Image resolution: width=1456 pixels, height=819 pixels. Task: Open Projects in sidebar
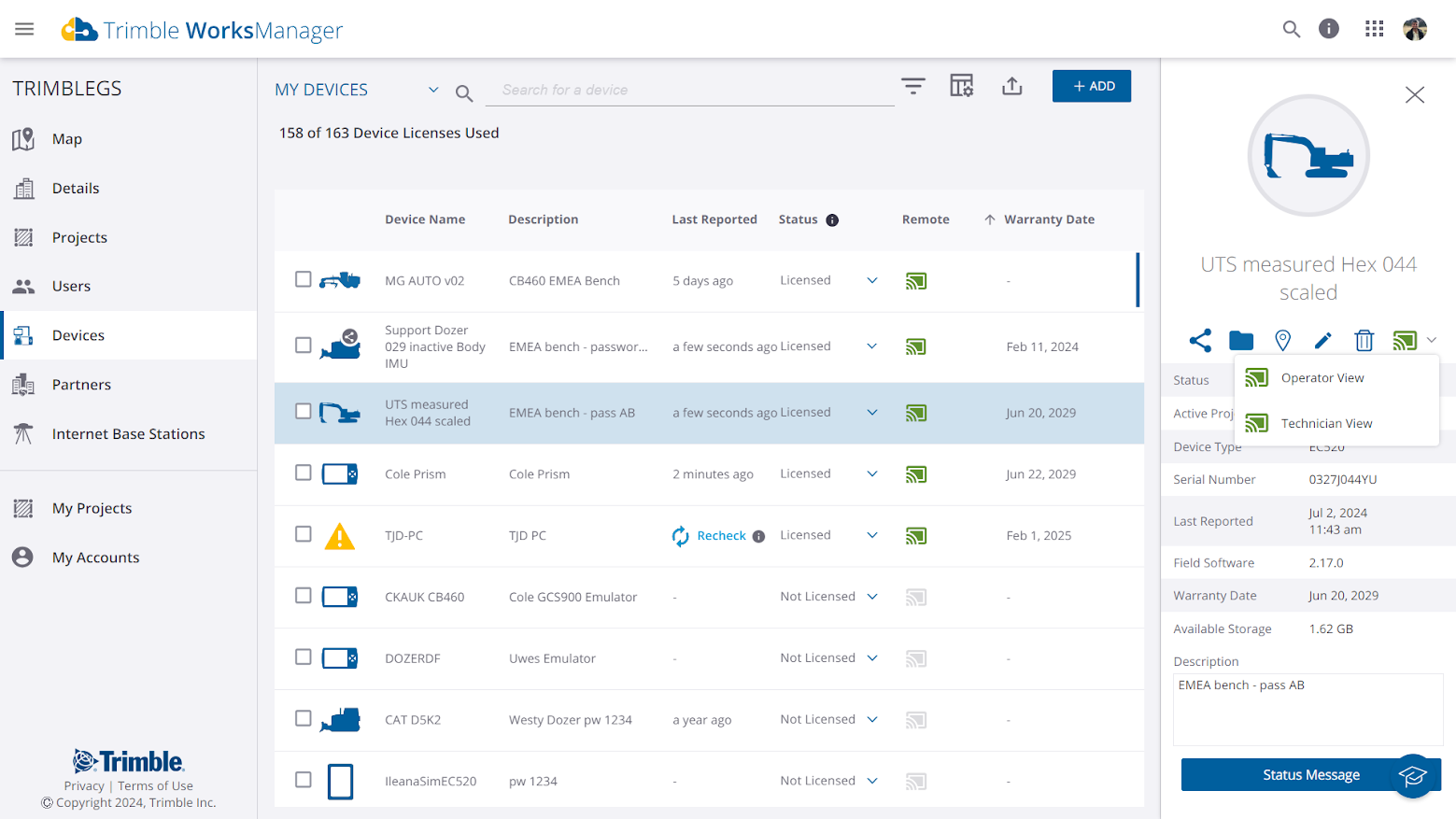(129, 238)
